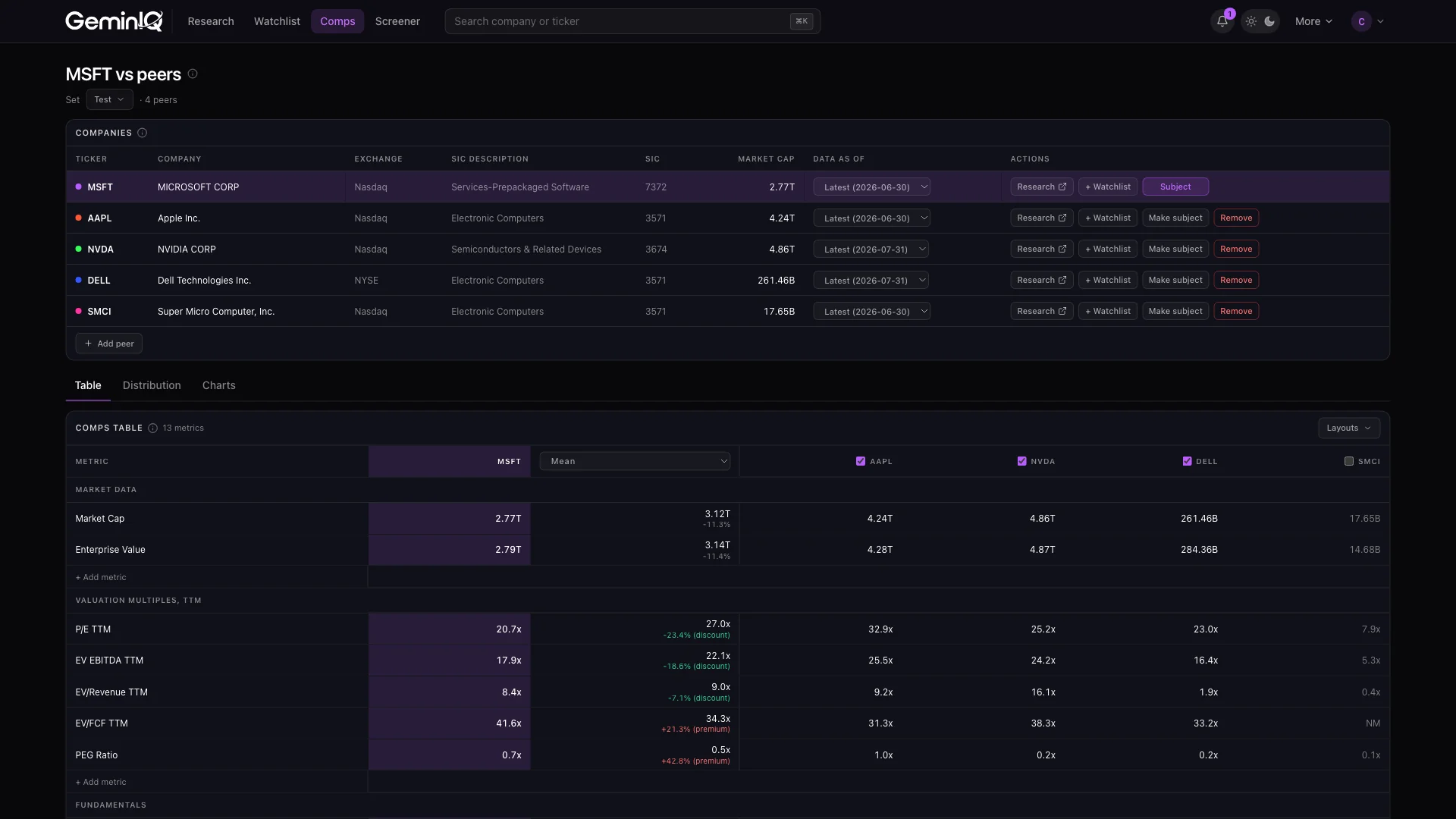
Task: Remove AAPL from peers
Action: 1236,218
